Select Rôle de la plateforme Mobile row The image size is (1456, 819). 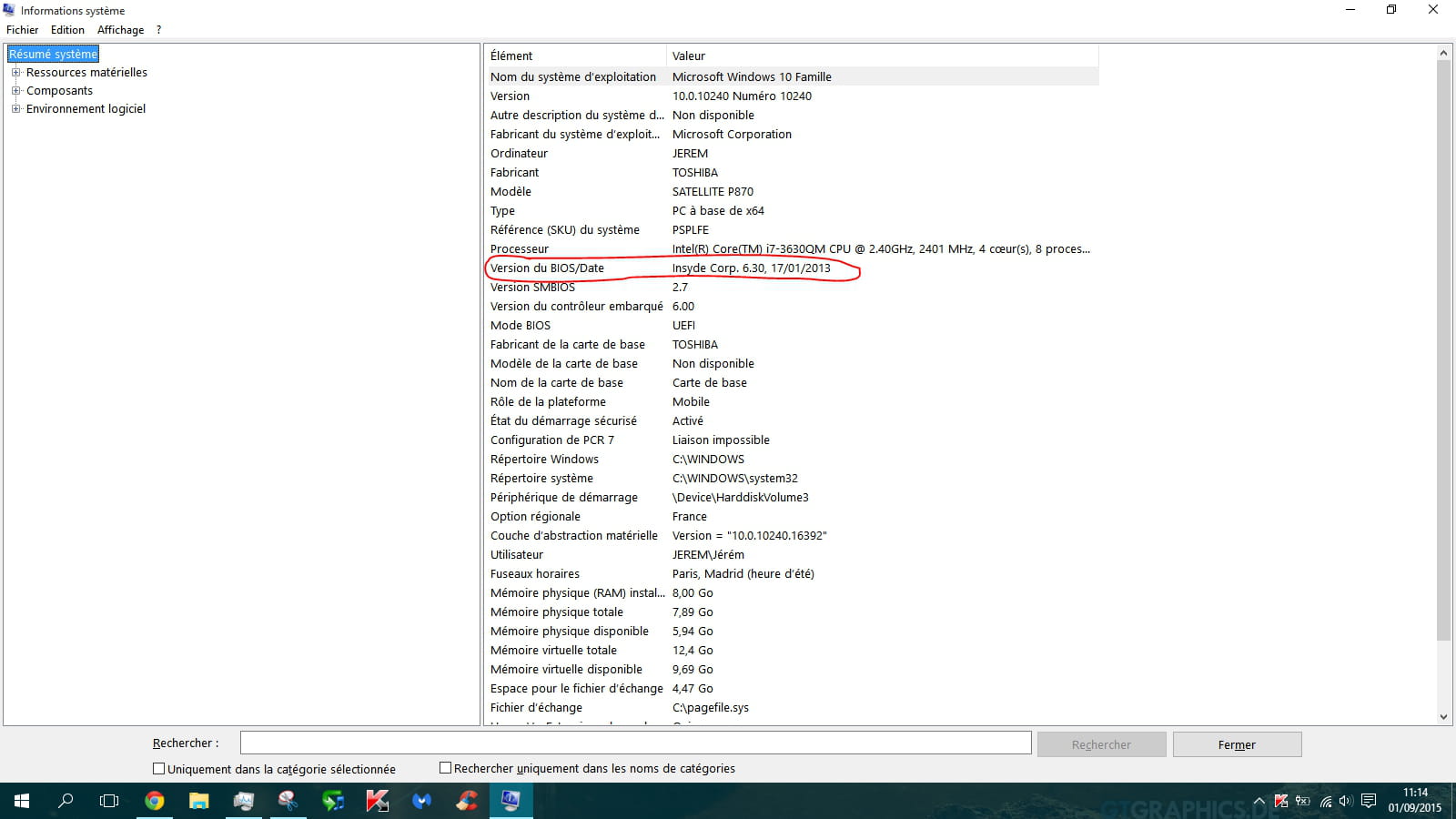792,401
